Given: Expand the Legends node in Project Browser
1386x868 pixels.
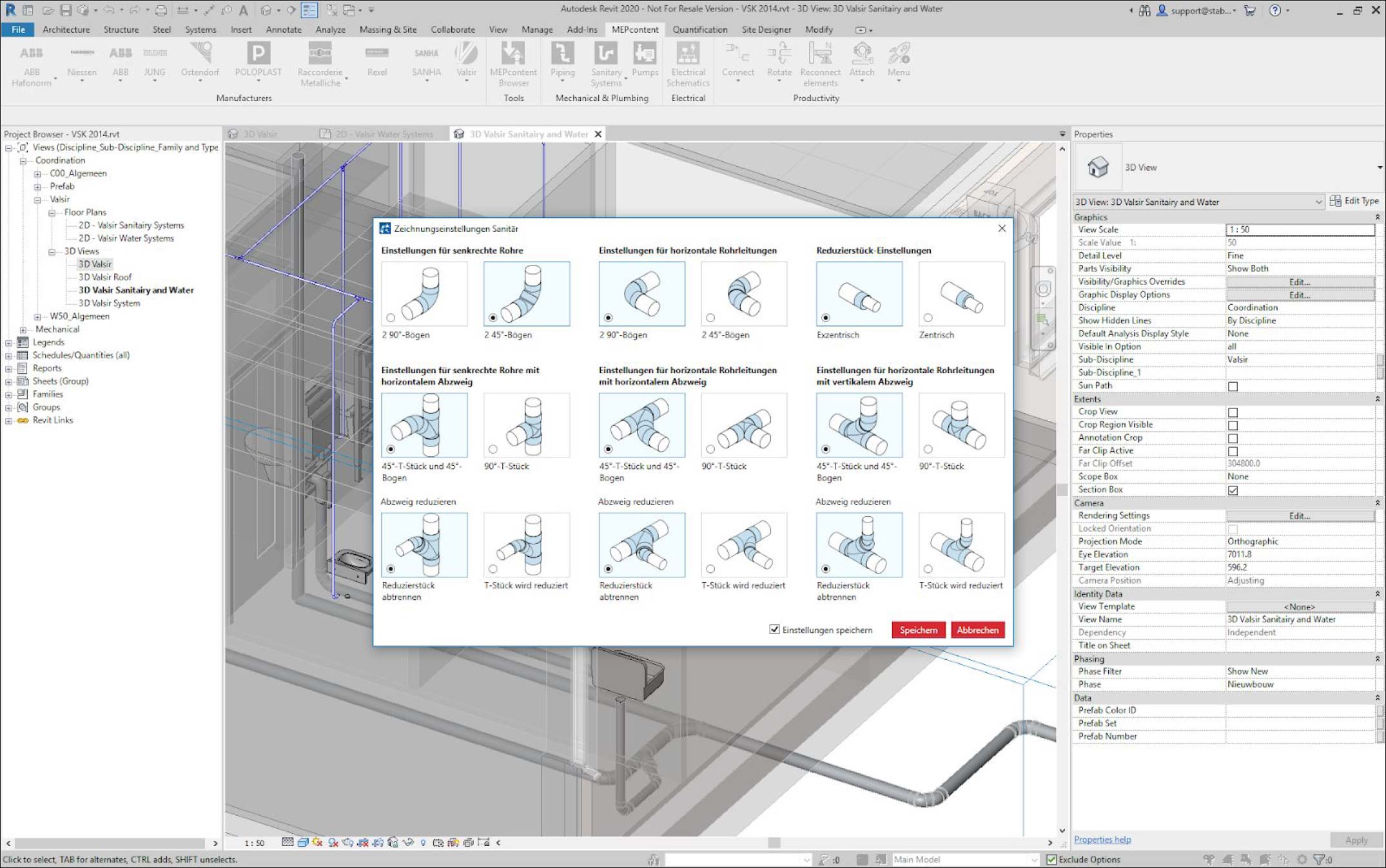Looking at the screenshot, I should (x=8, y=343).
